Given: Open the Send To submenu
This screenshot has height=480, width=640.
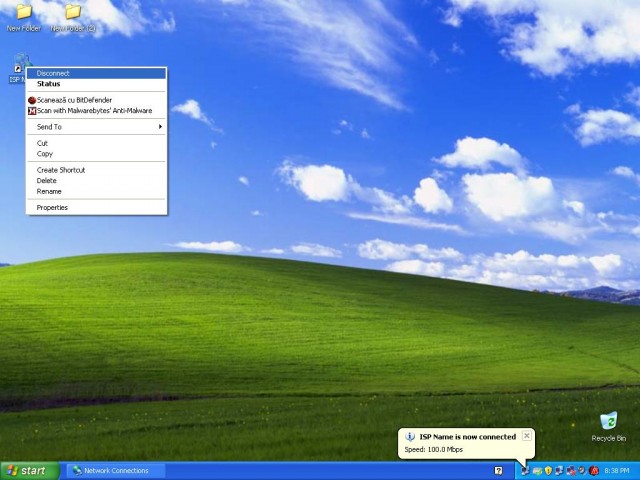Looking at the screenshot, I should point(96,127).
